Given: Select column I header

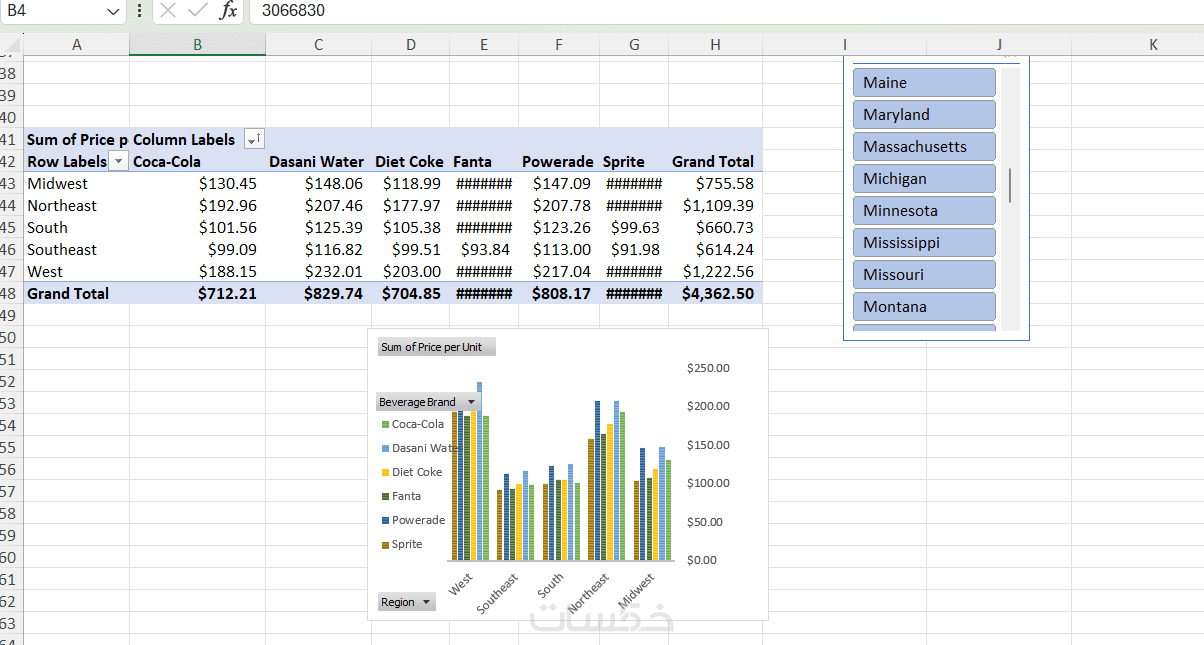Looking at the screenshot, I should (845, 45).
